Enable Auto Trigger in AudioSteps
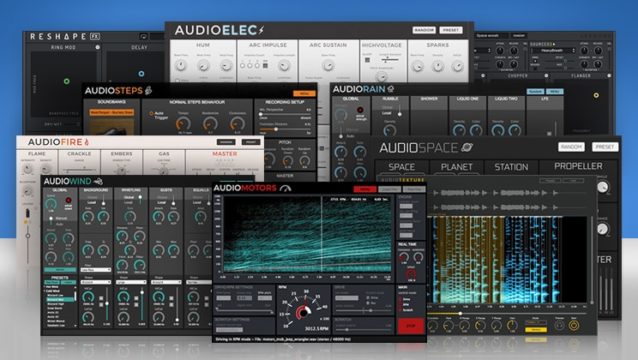This screenshot has height=360, width=638. pos(151,113)
